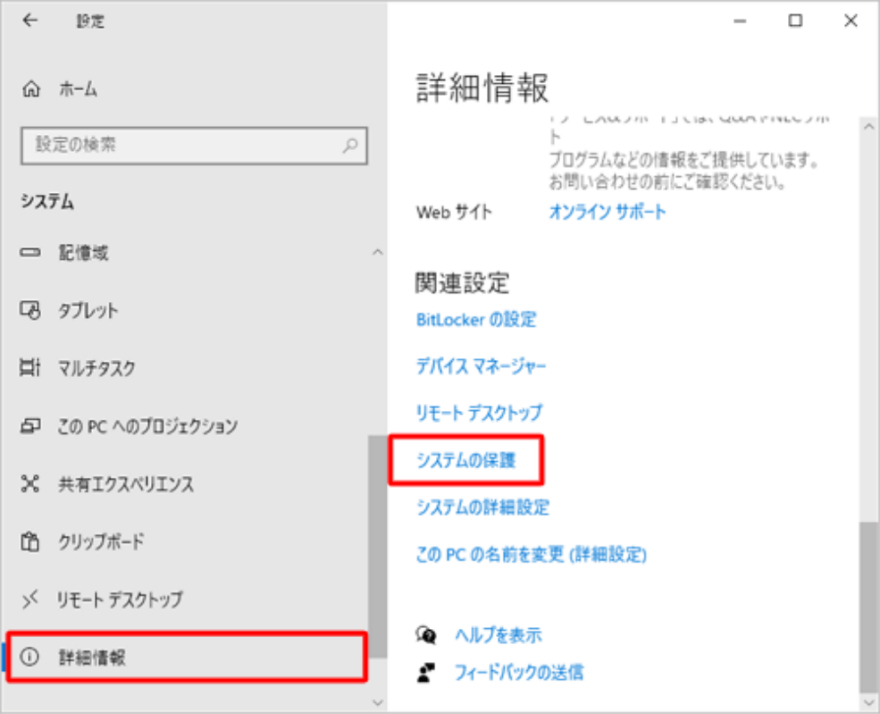The height and width of the screenshot is (714, 880).
Task: Click the この PC へのプロジェクション icon
Action: 30,426
